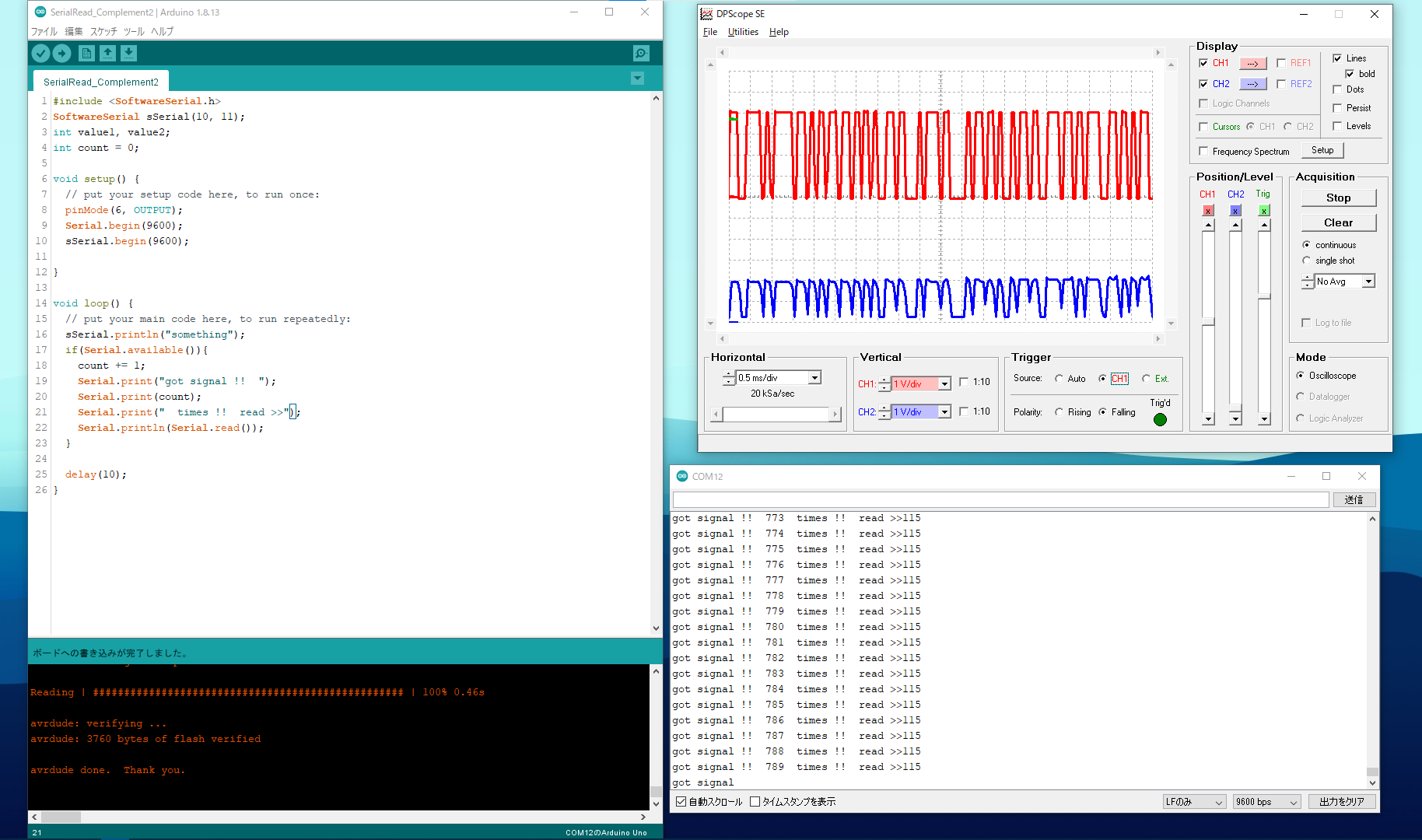Click the Save sketch icon
This screenshot has height=840, width=1422.
click(128, 53)
